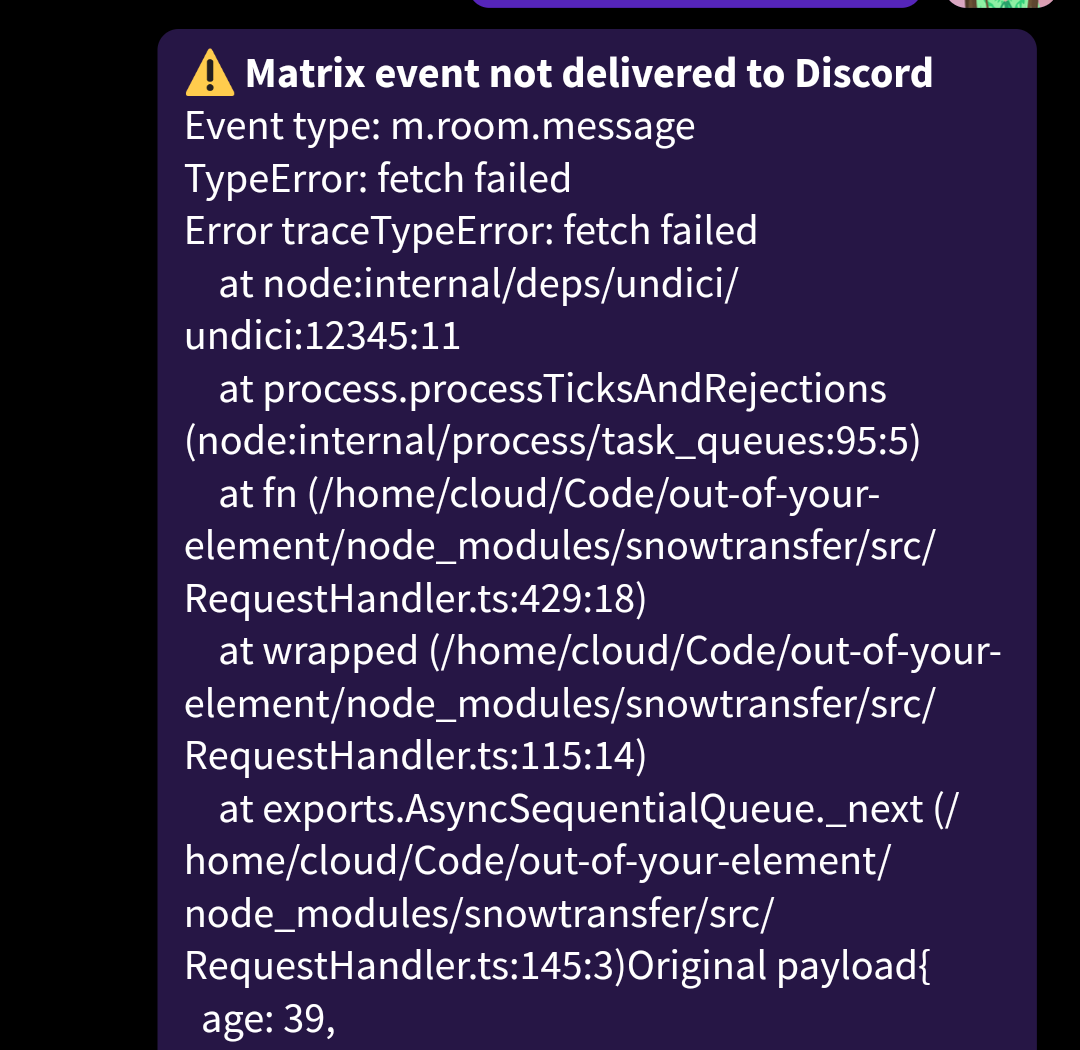1080x1050 pixels.
Task: Click the "RequestHandler.ts:429:18)" text
Action: (416, 599)
